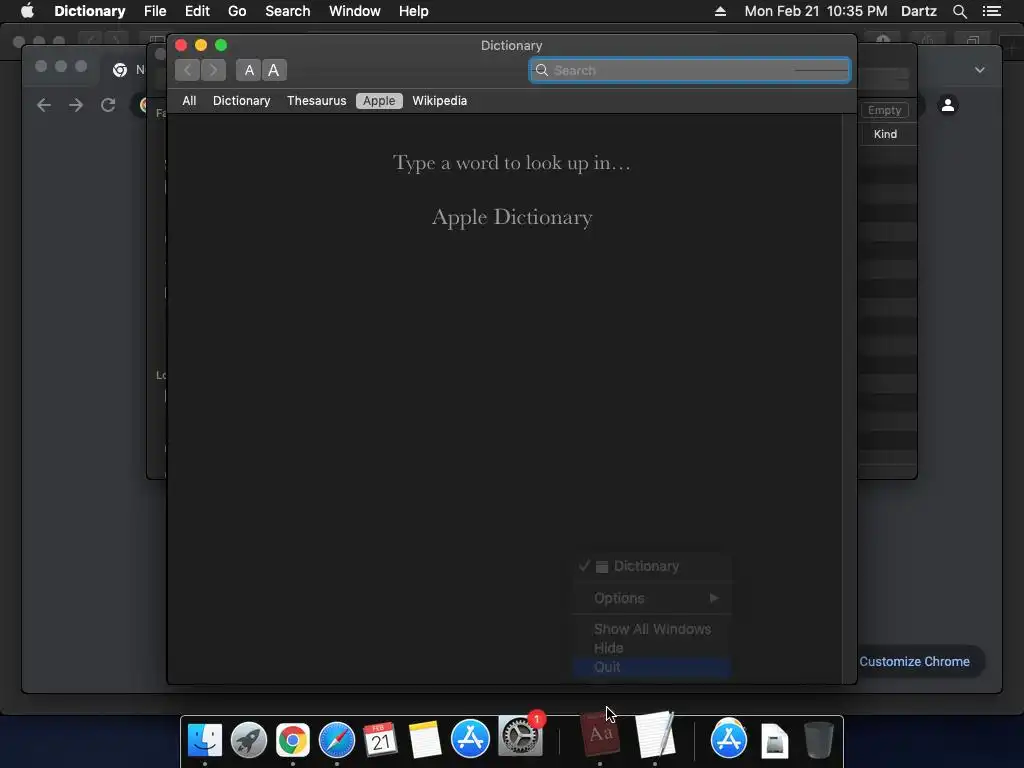
Task: Open the Apple menu
Action: tap(27, 11)
